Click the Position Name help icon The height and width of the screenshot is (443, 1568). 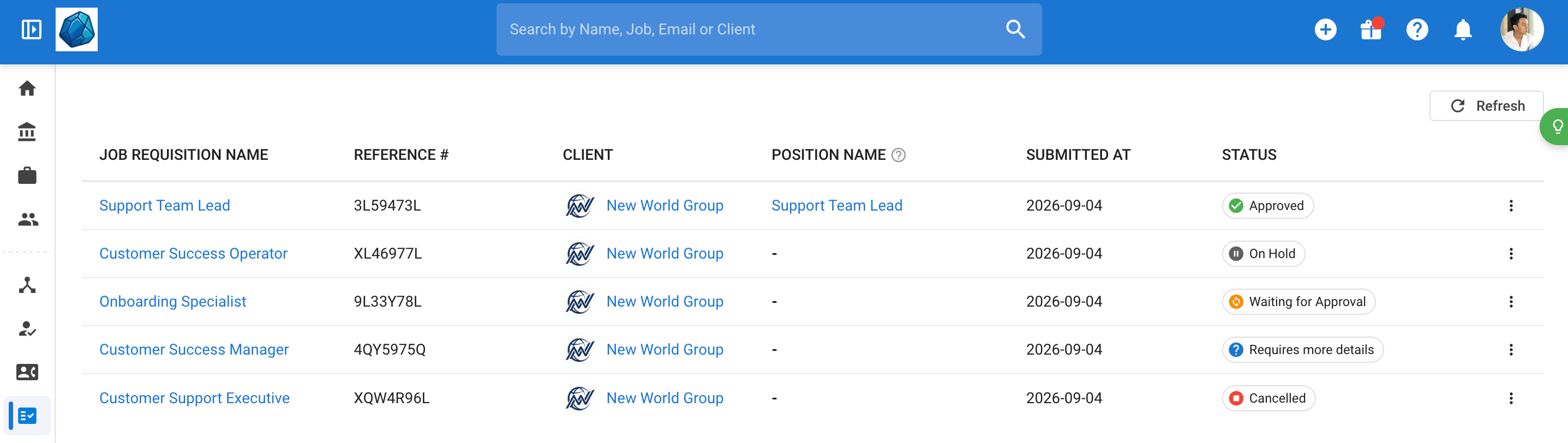click(899, 155)
